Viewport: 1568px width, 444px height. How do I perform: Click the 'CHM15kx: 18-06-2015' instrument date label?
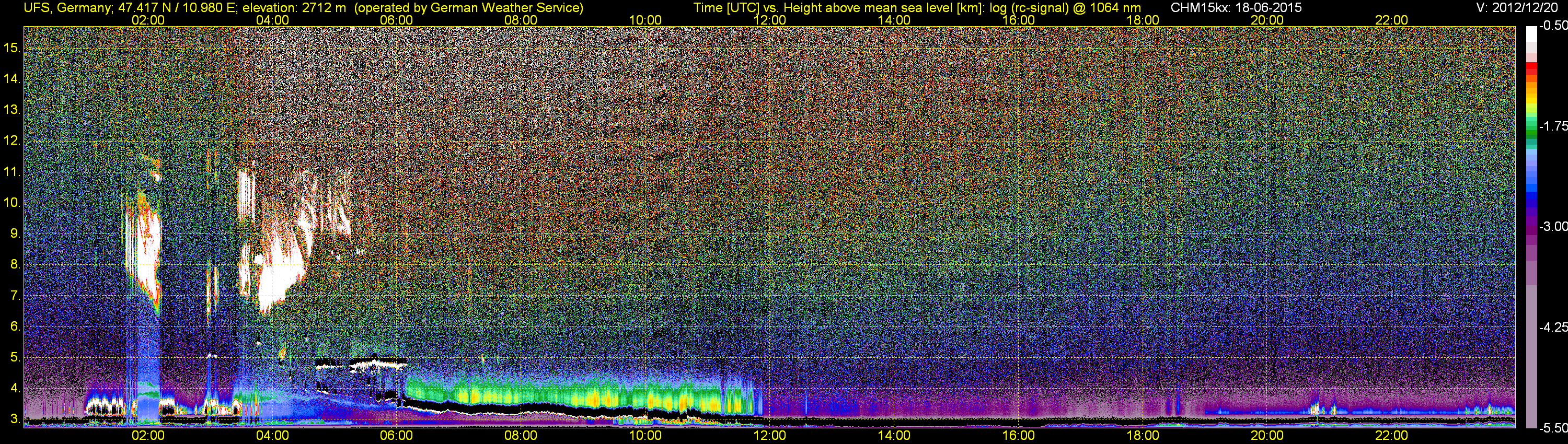pos(1236,8)
